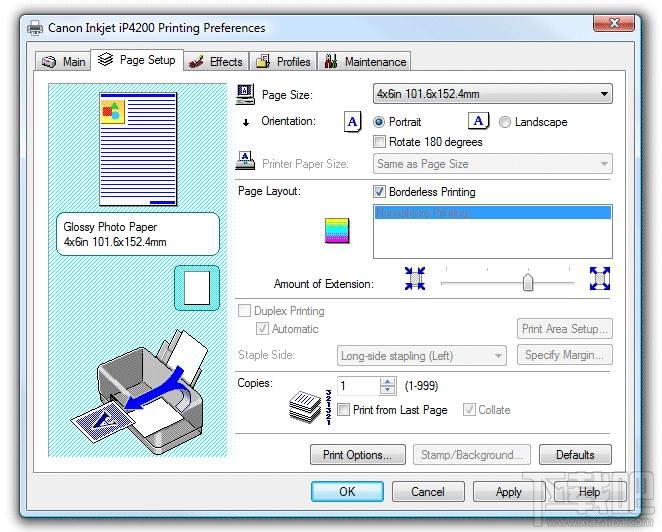Click the reduce extension arrows icon

coord(415,278)
